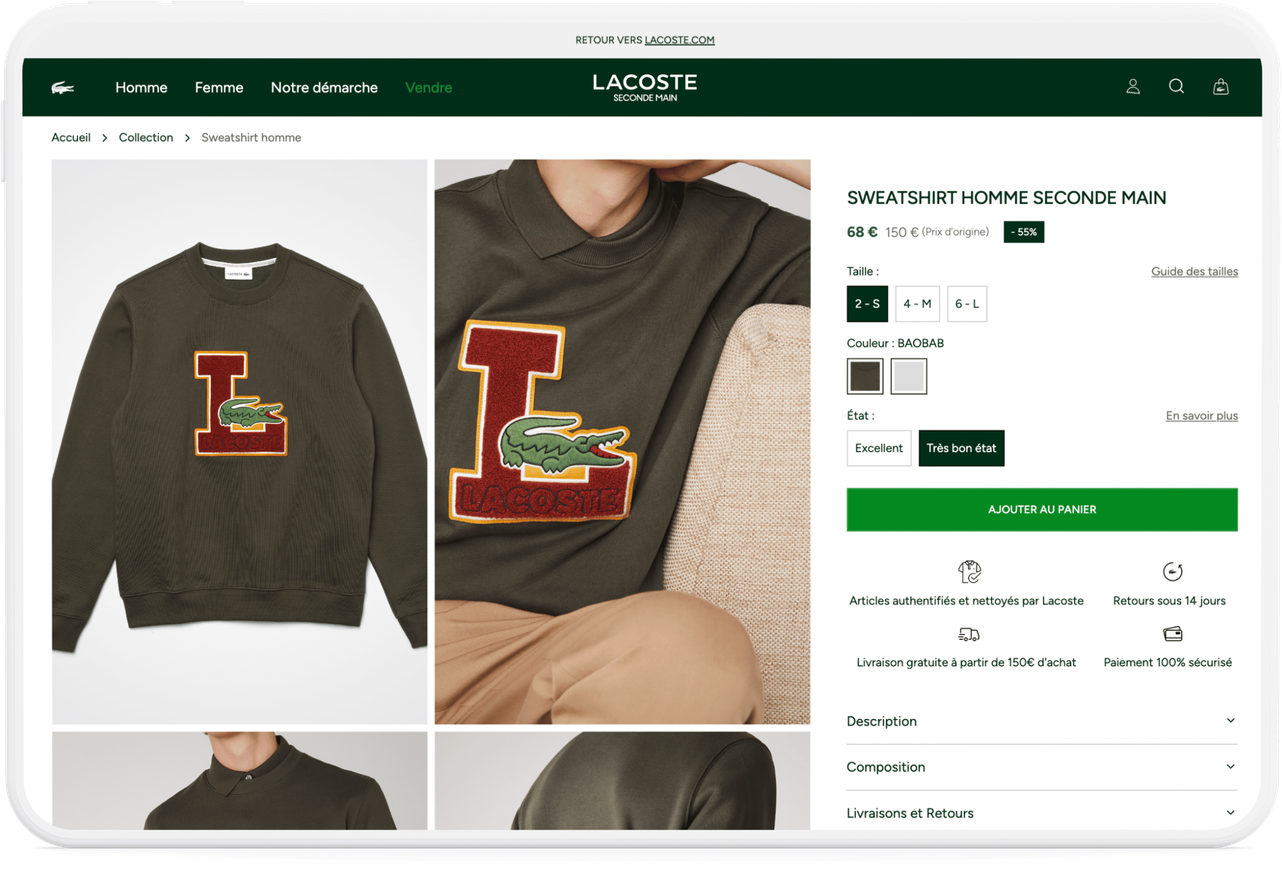Click the crocodile logo in the header
The image size is (1282, 869).
63,88
